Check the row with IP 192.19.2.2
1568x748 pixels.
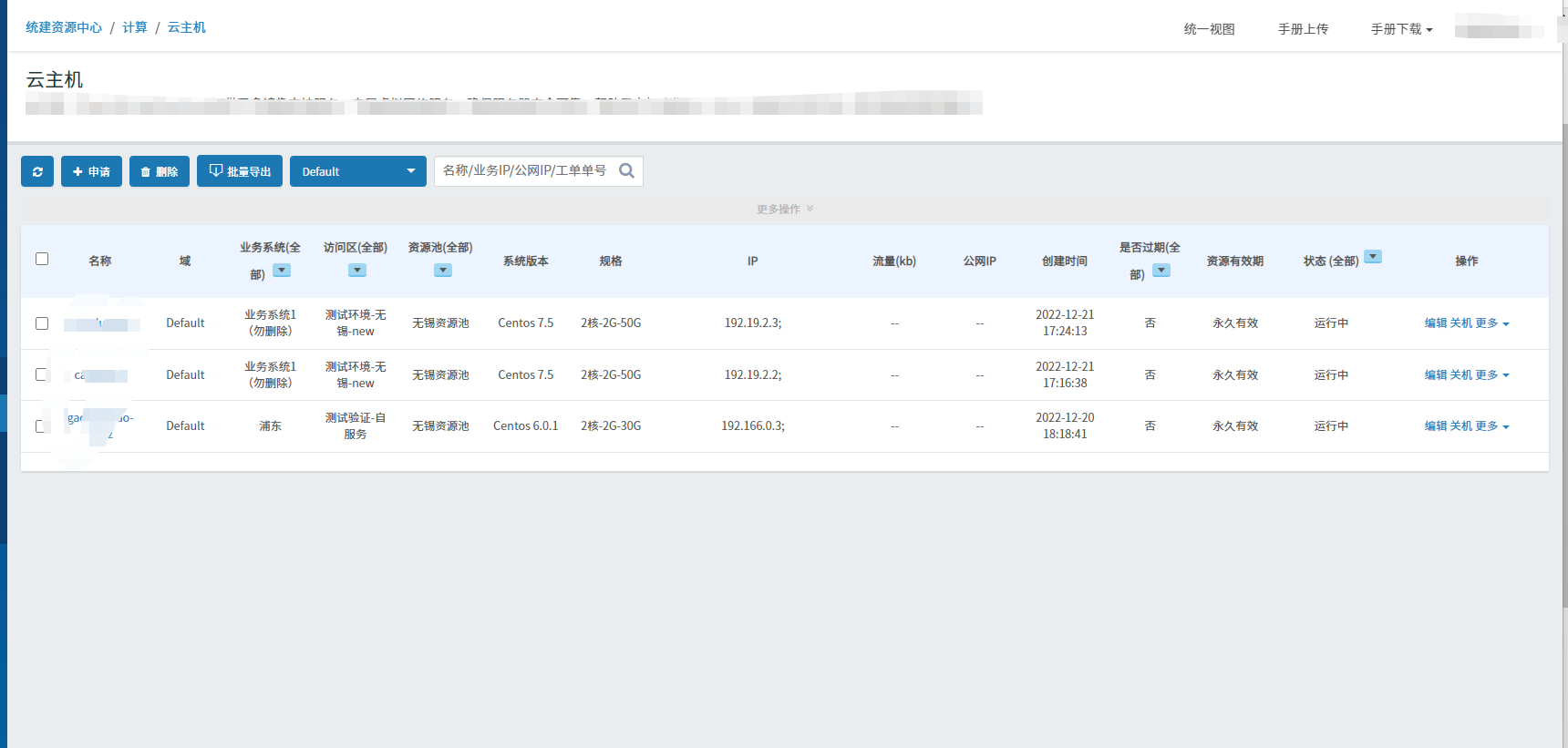pos(42,374)
